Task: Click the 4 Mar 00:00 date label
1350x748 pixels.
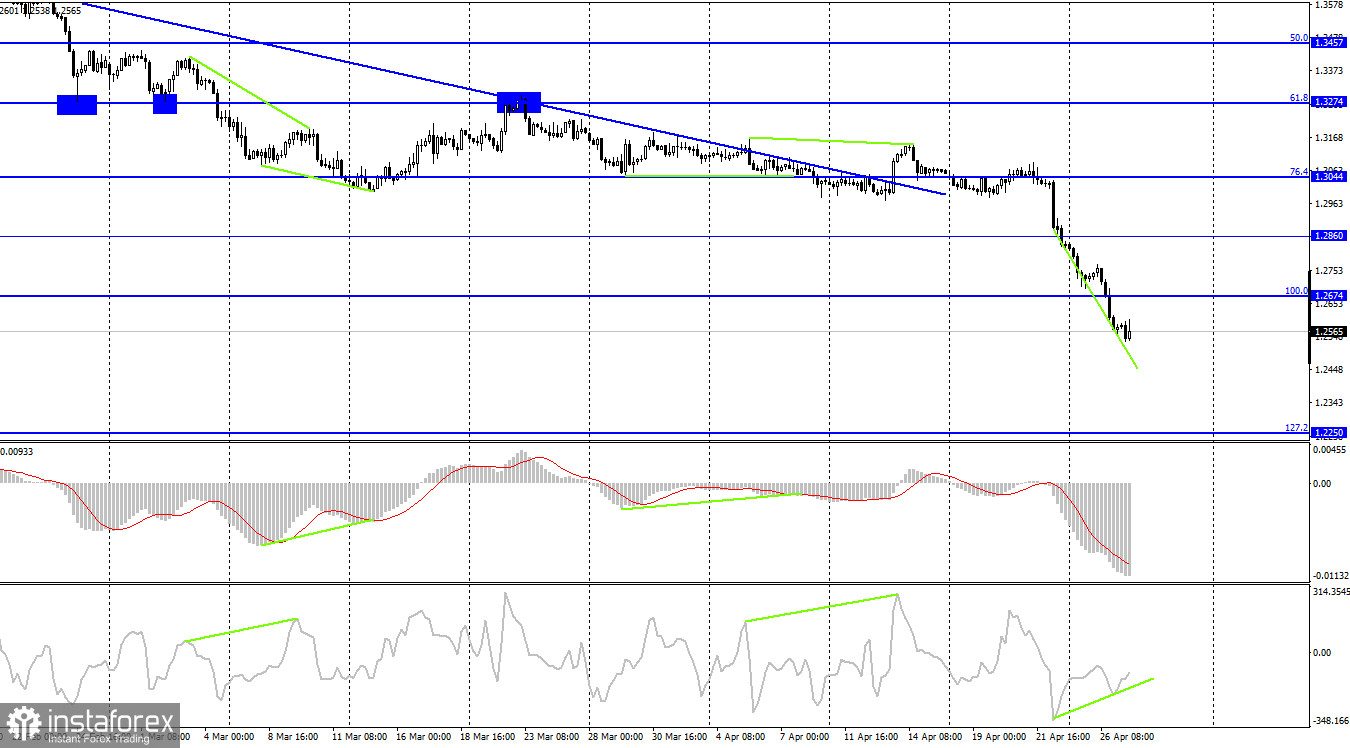Action: (228, 736)
